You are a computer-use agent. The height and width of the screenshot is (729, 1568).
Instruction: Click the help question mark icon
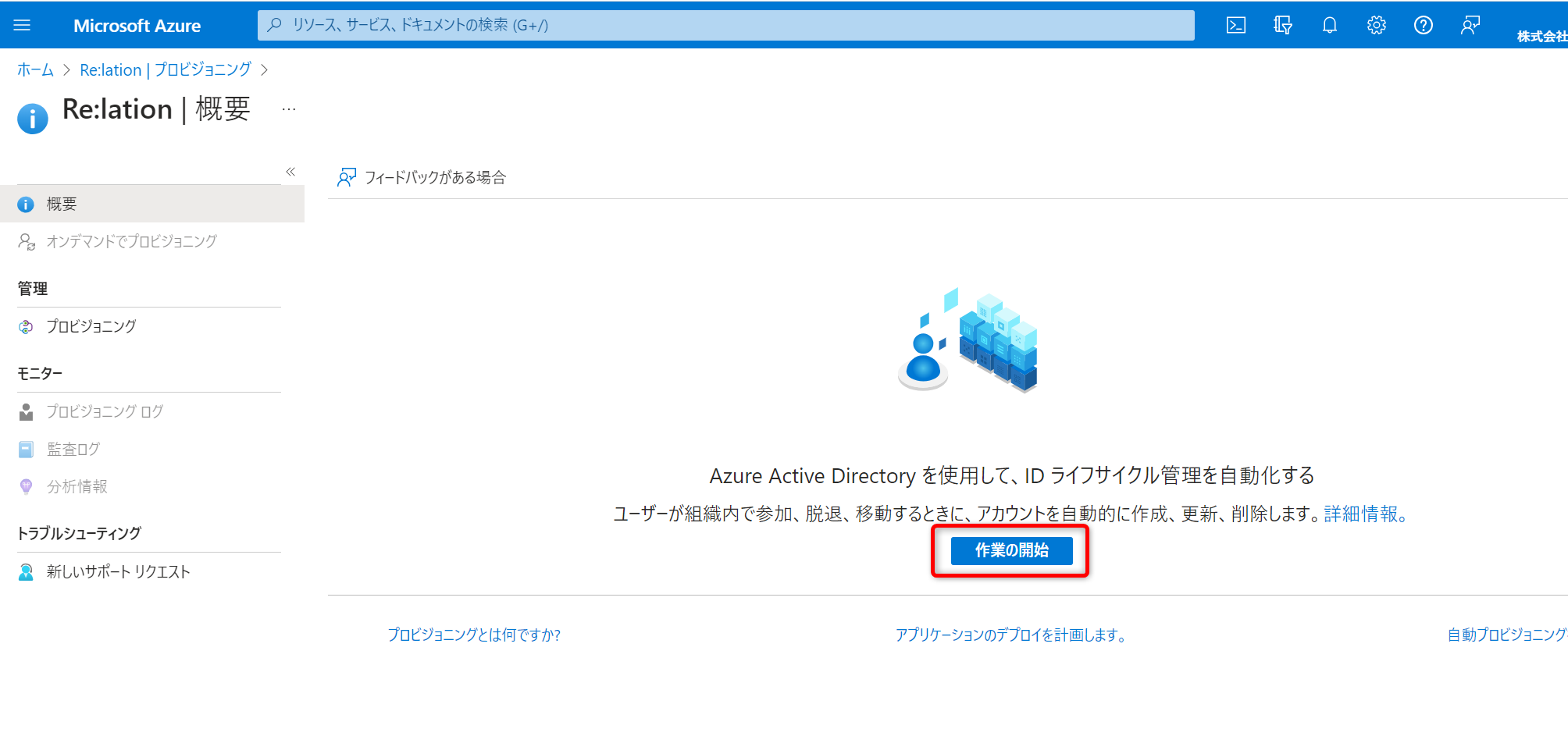pos(1423,25)
